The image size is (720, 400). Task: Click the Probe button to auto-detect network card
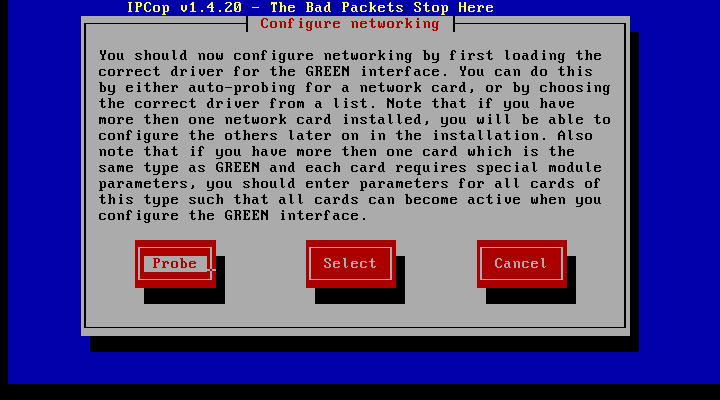pyautogui.click(x=175, y=264)
